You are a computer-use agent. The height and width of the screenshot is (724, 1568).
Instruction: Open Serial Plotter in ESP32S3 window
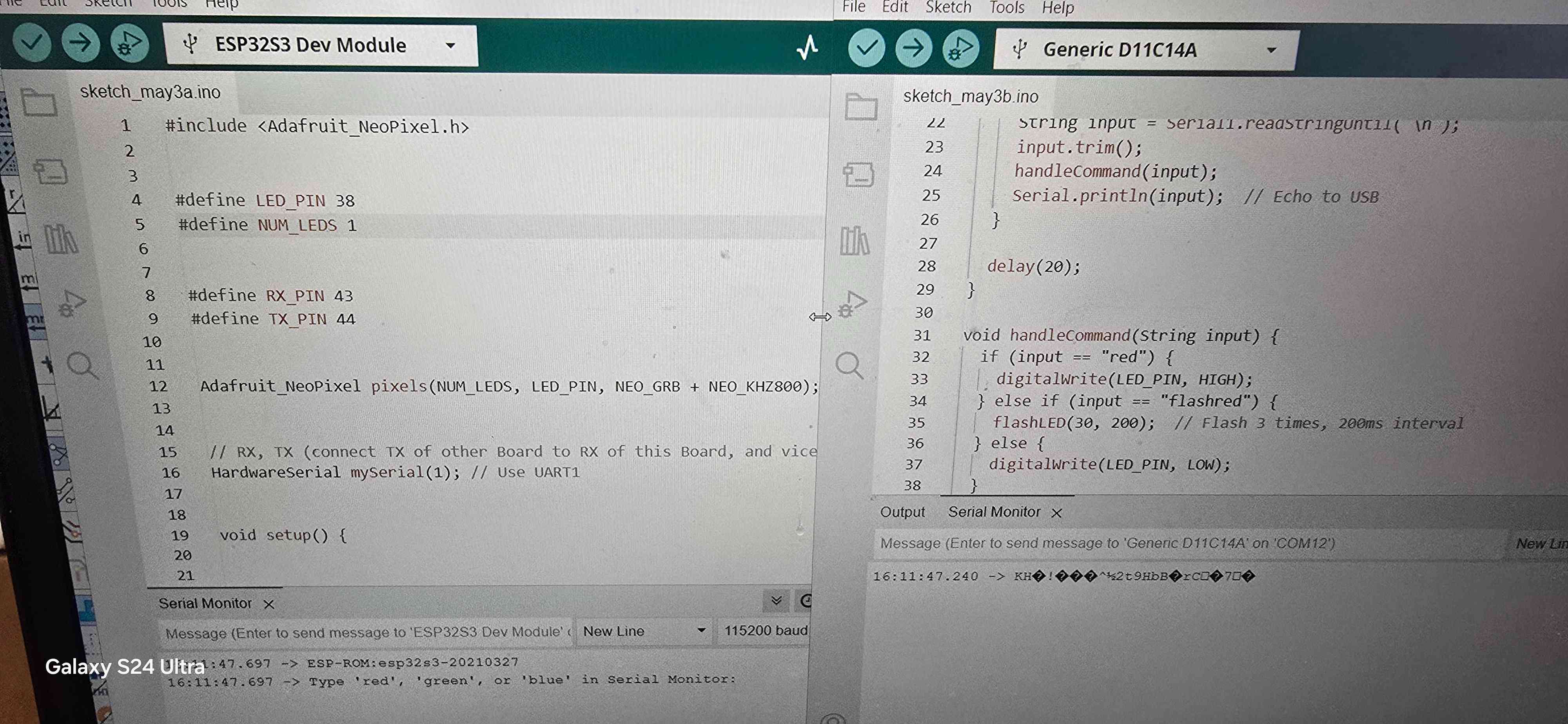[807, 47]
